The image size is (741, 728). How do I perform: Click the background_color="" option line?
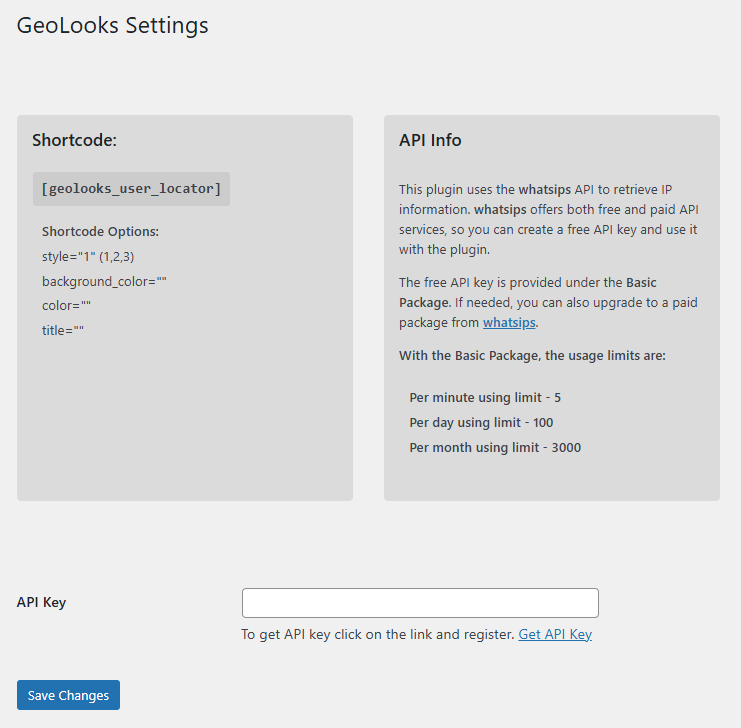click(104, 282)
